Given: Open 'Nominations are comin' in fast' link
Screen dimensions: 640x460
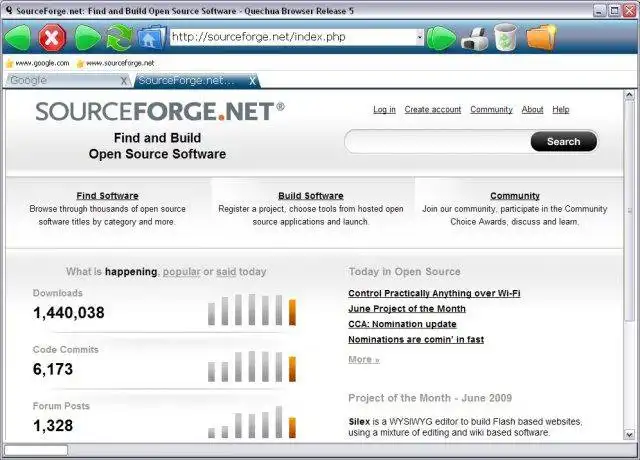Looking at the screenshot, I should [x=416, y=339].
